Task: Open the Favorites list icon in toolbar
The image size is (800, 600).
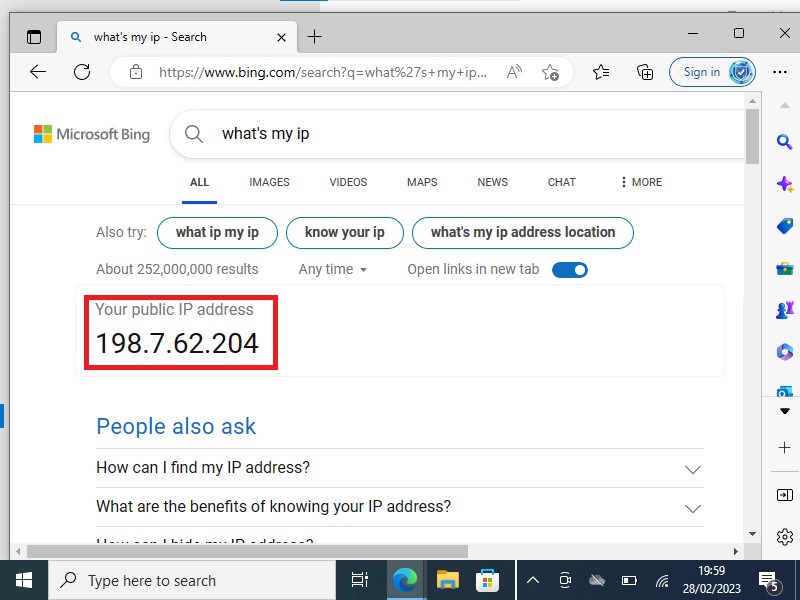Action: pos(601,72)
